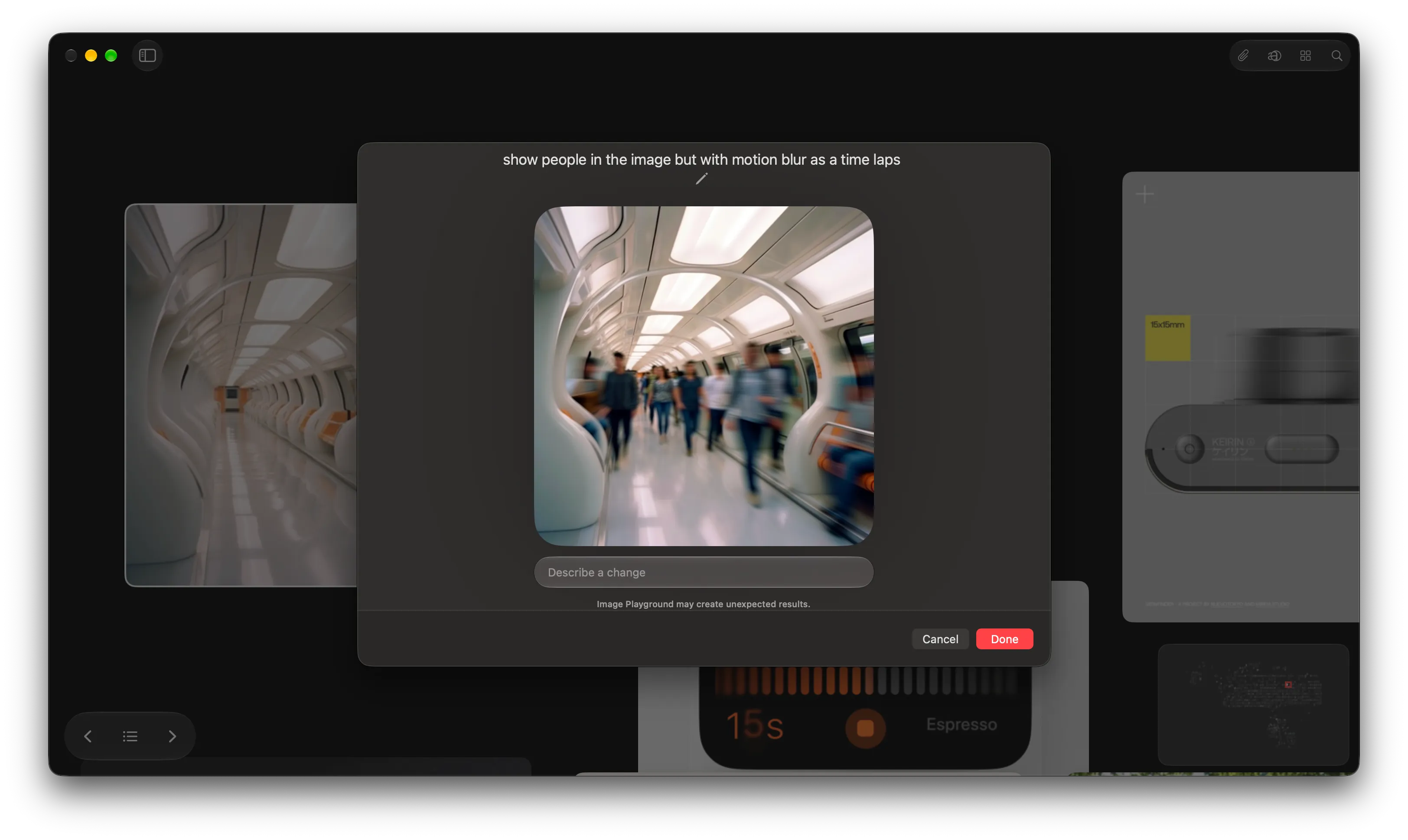Viewport: 1408px width, 840px height.
Task: Click the yellow 15x15mm label
Action: coord(1167,338)
